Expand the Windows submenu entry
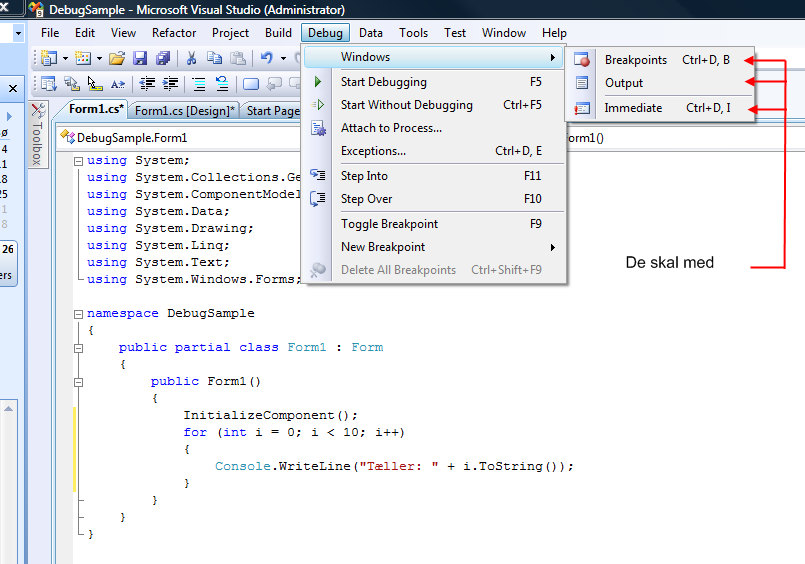 click(x=433, y=57)
